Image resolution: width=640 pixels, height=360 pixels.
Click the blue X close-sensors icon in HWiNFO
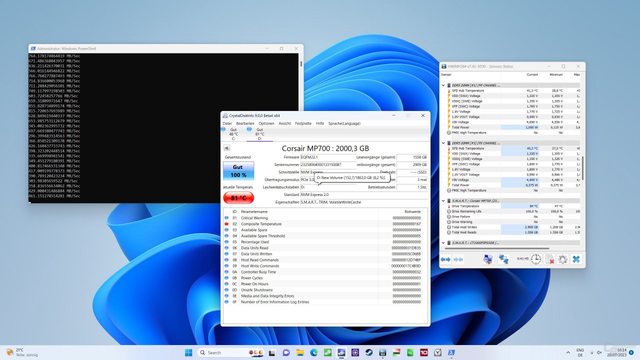coord(576,259)
